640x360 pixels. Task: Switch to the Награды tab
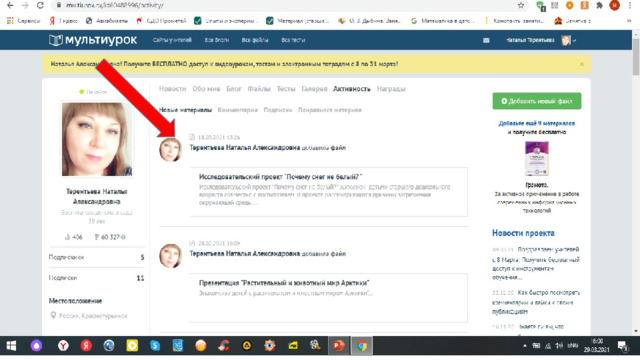click(391, 89)
